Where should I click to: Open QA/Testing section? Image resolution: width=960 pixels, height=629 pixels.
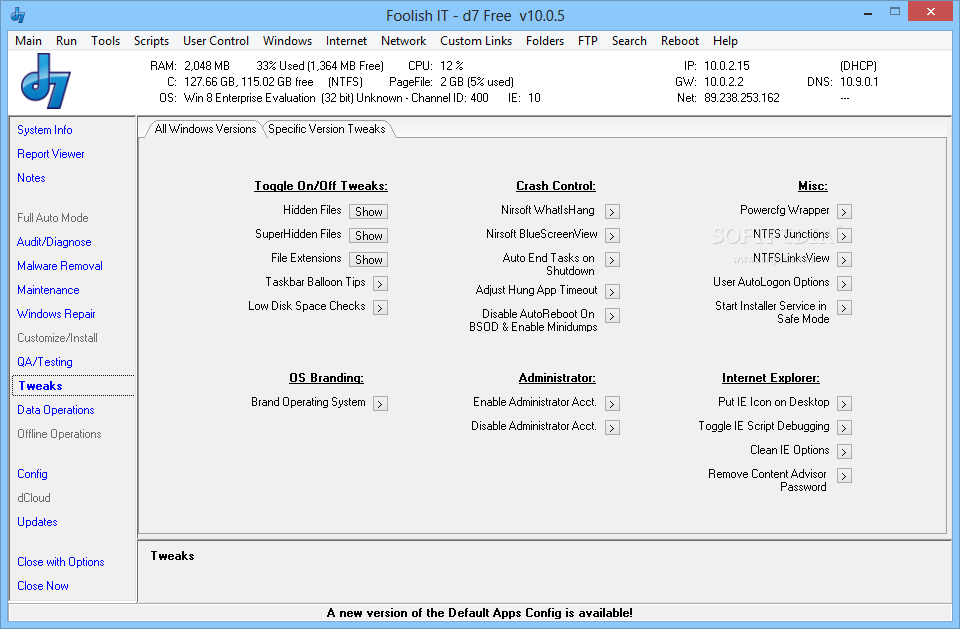point(45,362)
